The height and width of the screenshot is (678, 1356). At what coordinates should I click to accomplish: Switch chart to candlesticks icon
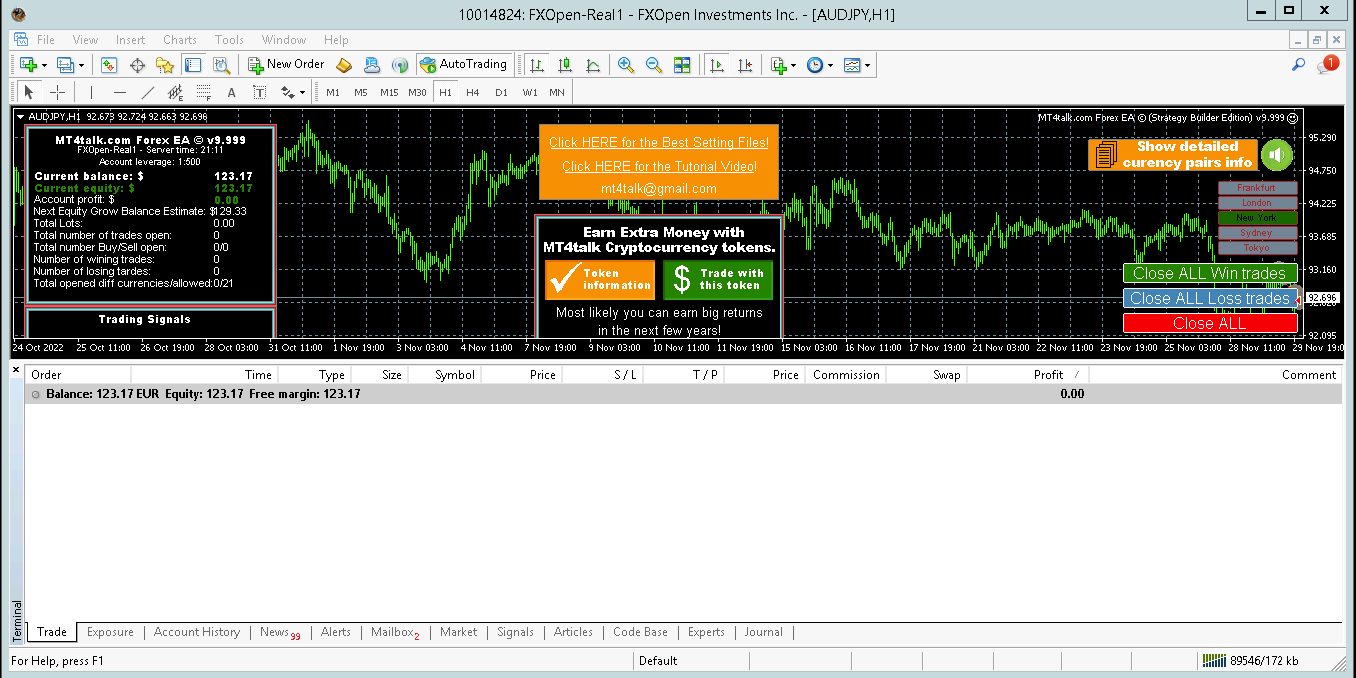(565, 65)
